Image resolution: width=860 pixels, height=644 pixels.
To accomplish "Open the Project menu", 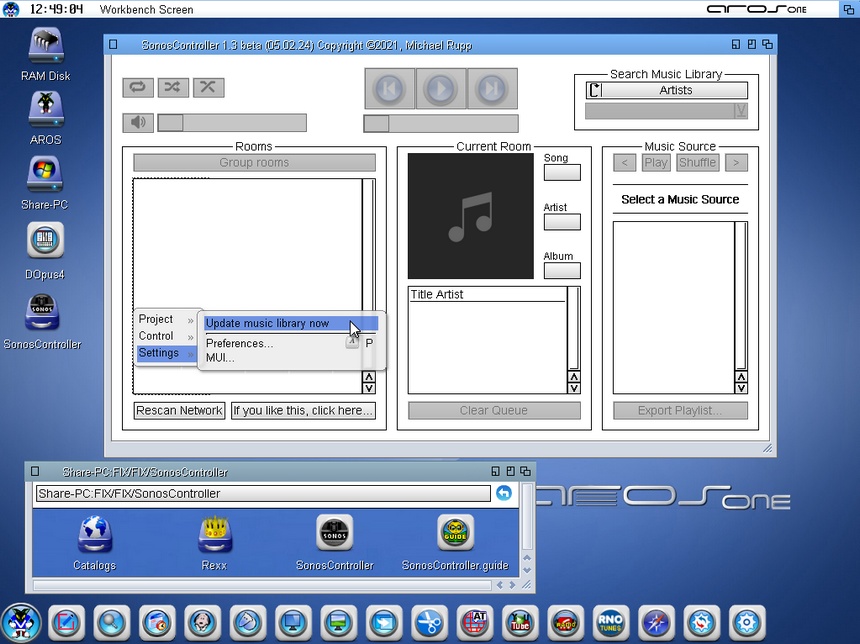I will [x=166, y=319].
